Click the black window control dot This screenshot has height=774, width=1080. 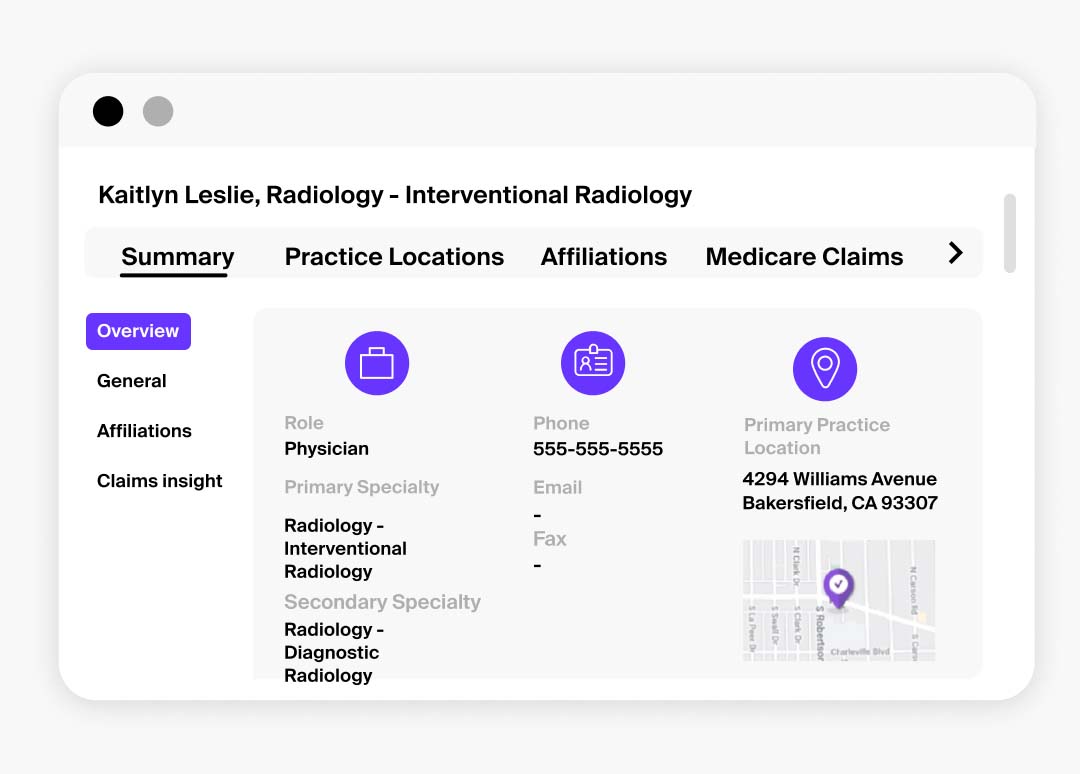[x=108, y=111]
